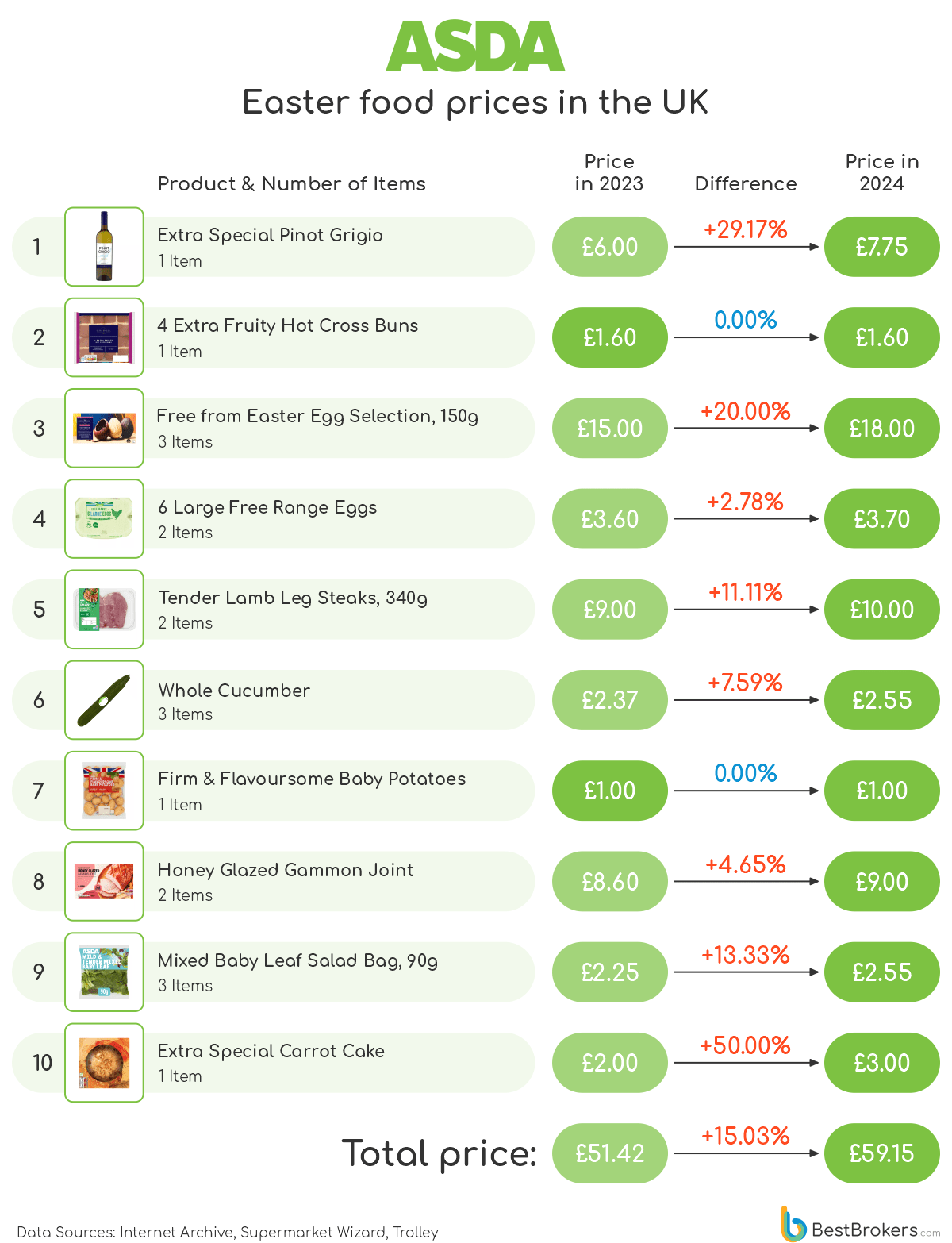Select the Easter Egg Selection thumbnail
Screen dimensions: 952x1243
(x=104, y=428)
